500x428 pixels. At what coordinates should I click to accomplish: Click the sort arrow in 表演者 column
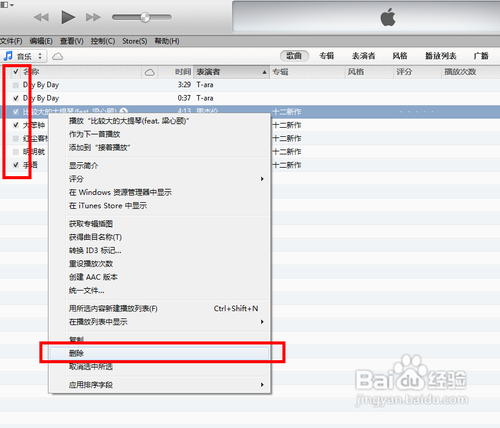(264, 72)
